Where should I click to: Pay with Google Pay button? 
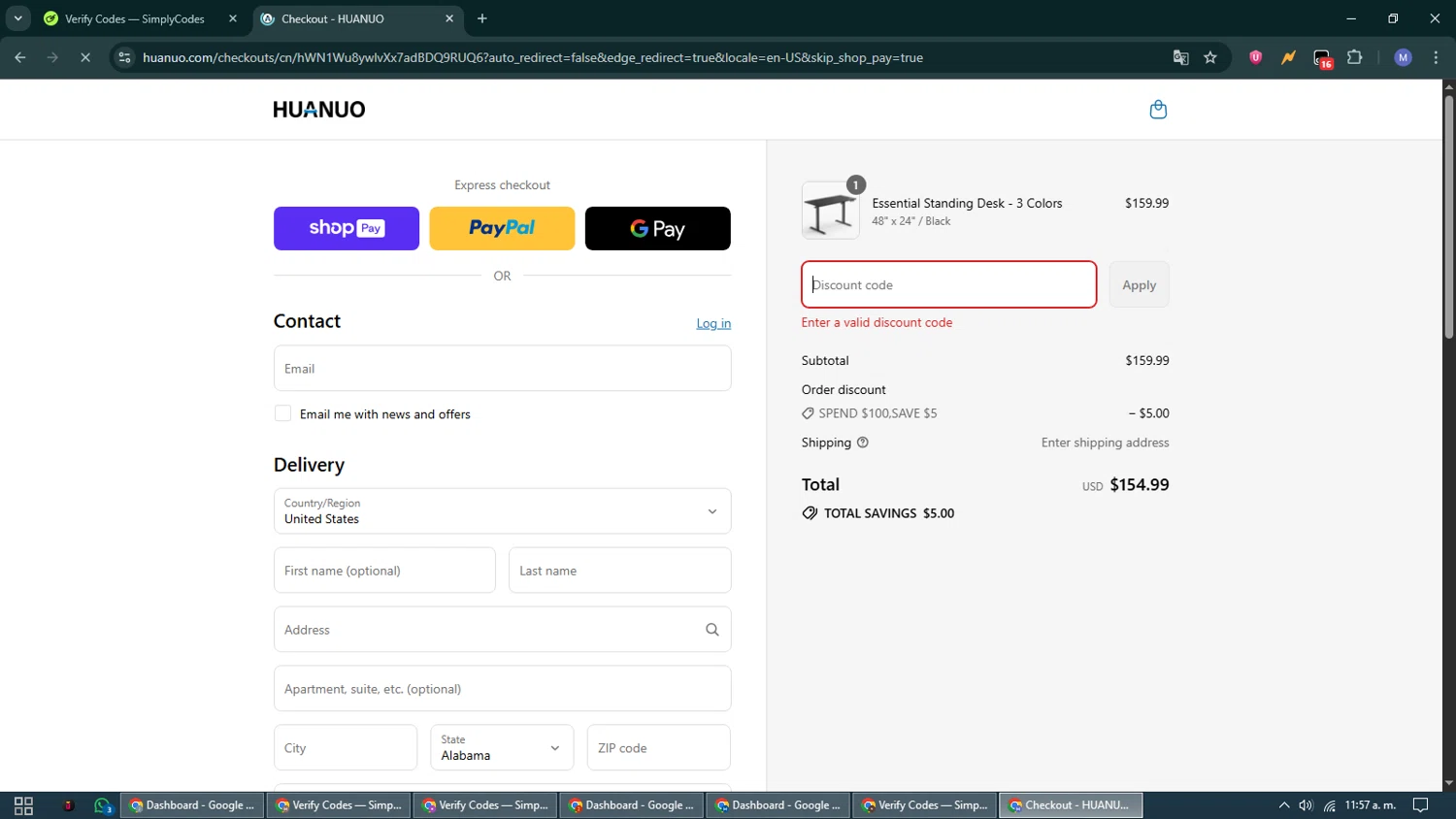tap(658, 228)
